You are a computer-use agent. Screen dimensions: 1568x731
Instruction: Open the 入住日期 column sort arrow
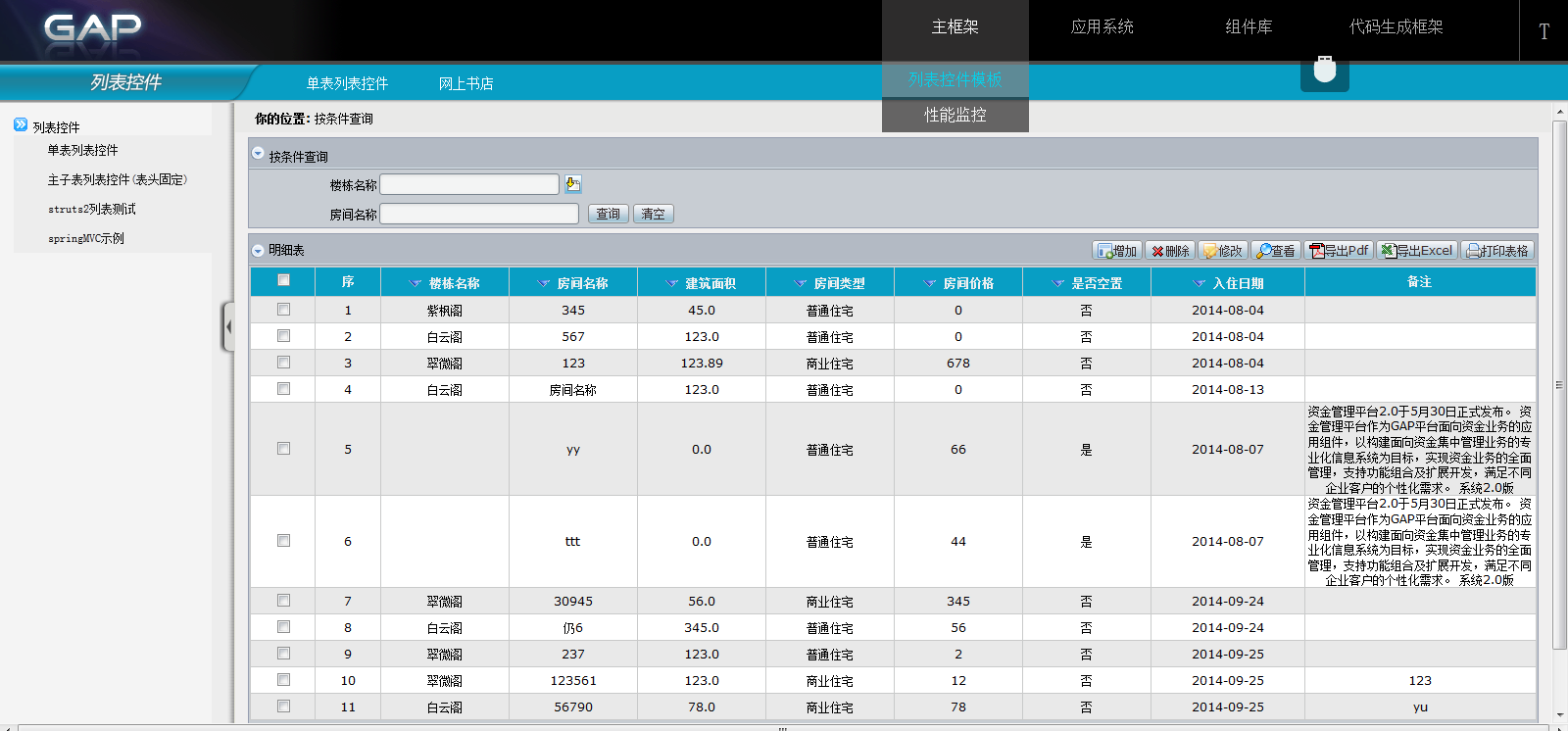1200,283
